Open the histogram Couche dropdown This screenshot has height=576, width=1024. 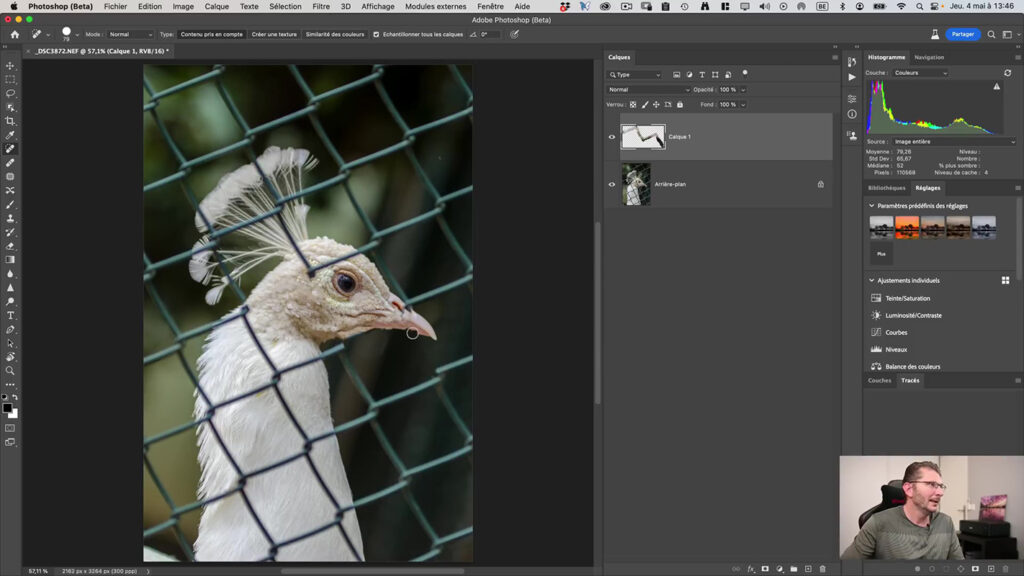pos(920,73)
